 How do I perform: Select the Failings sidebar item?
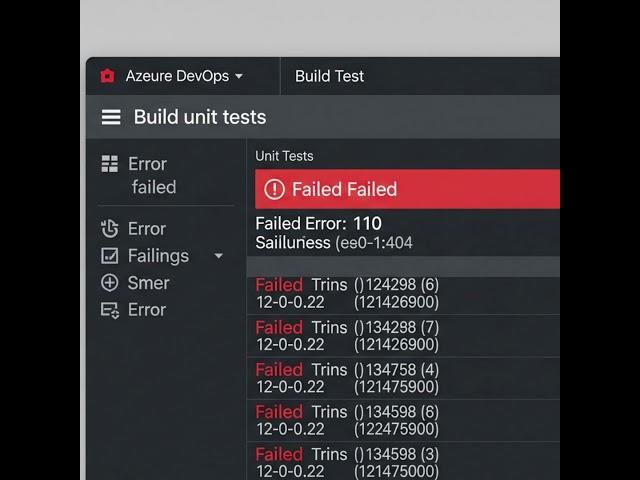[158, 256]
